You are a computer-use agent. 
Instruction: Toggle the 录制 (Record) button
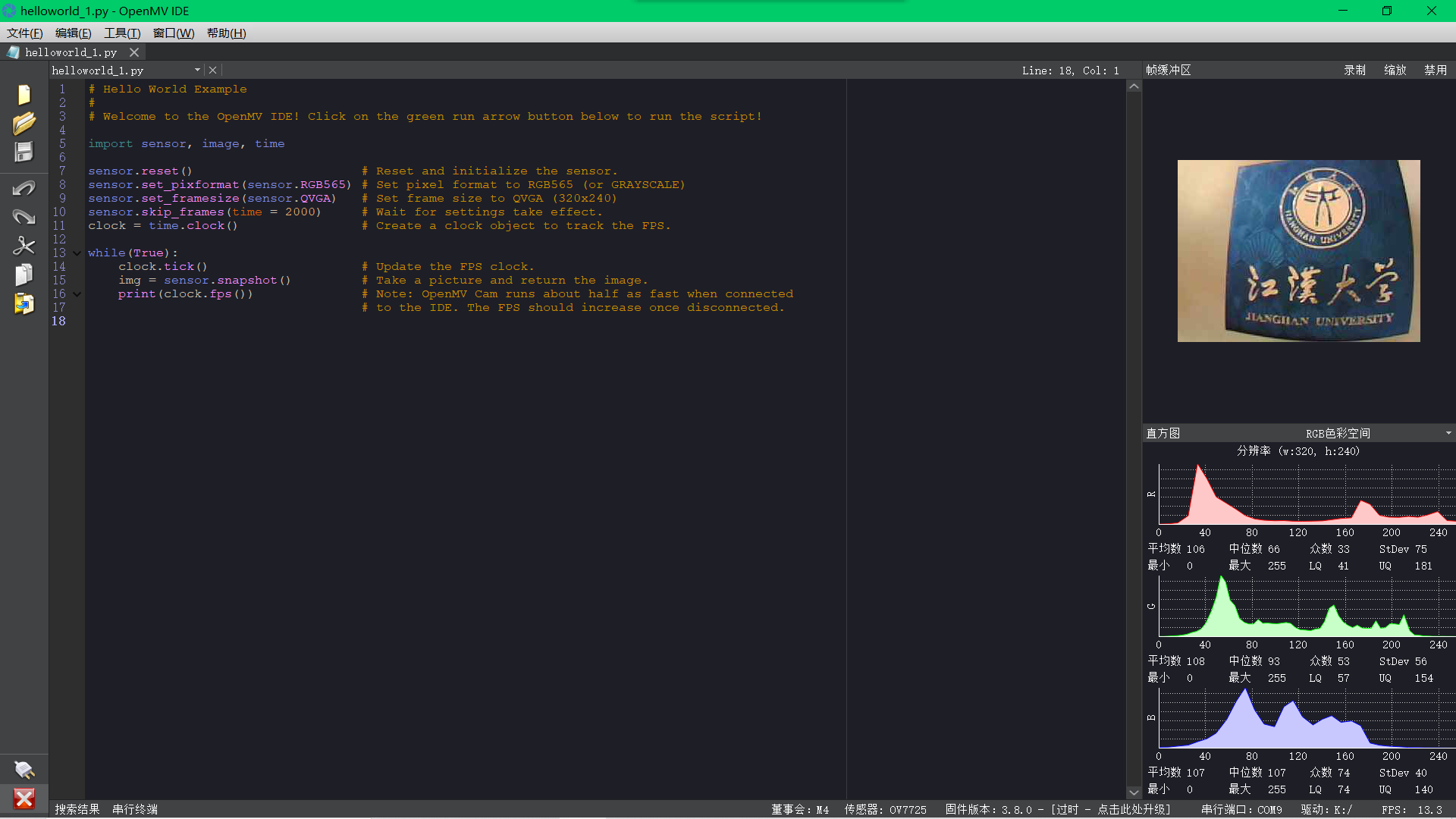1354,70
